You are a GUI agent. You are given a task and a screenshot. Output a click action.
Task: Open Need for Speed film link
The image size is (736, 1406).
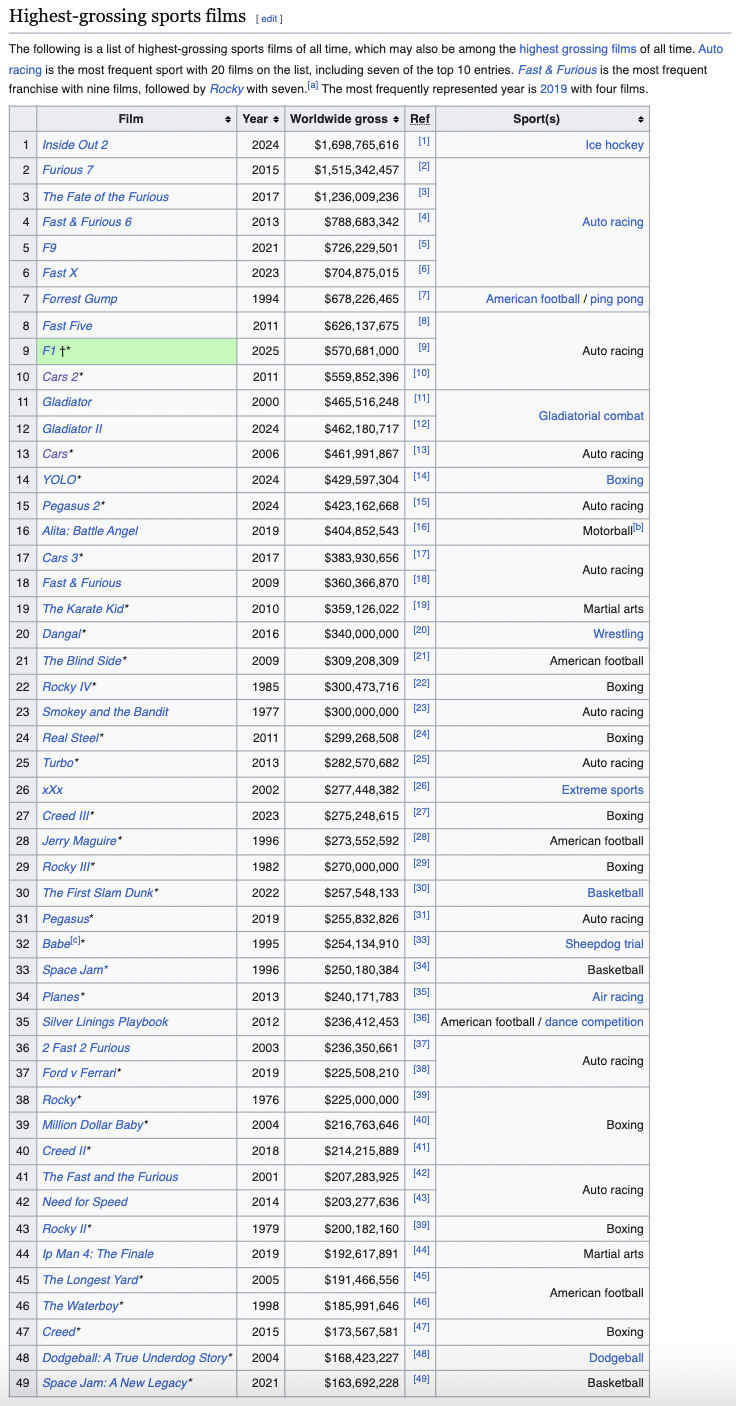click(x=85, y=1202)
